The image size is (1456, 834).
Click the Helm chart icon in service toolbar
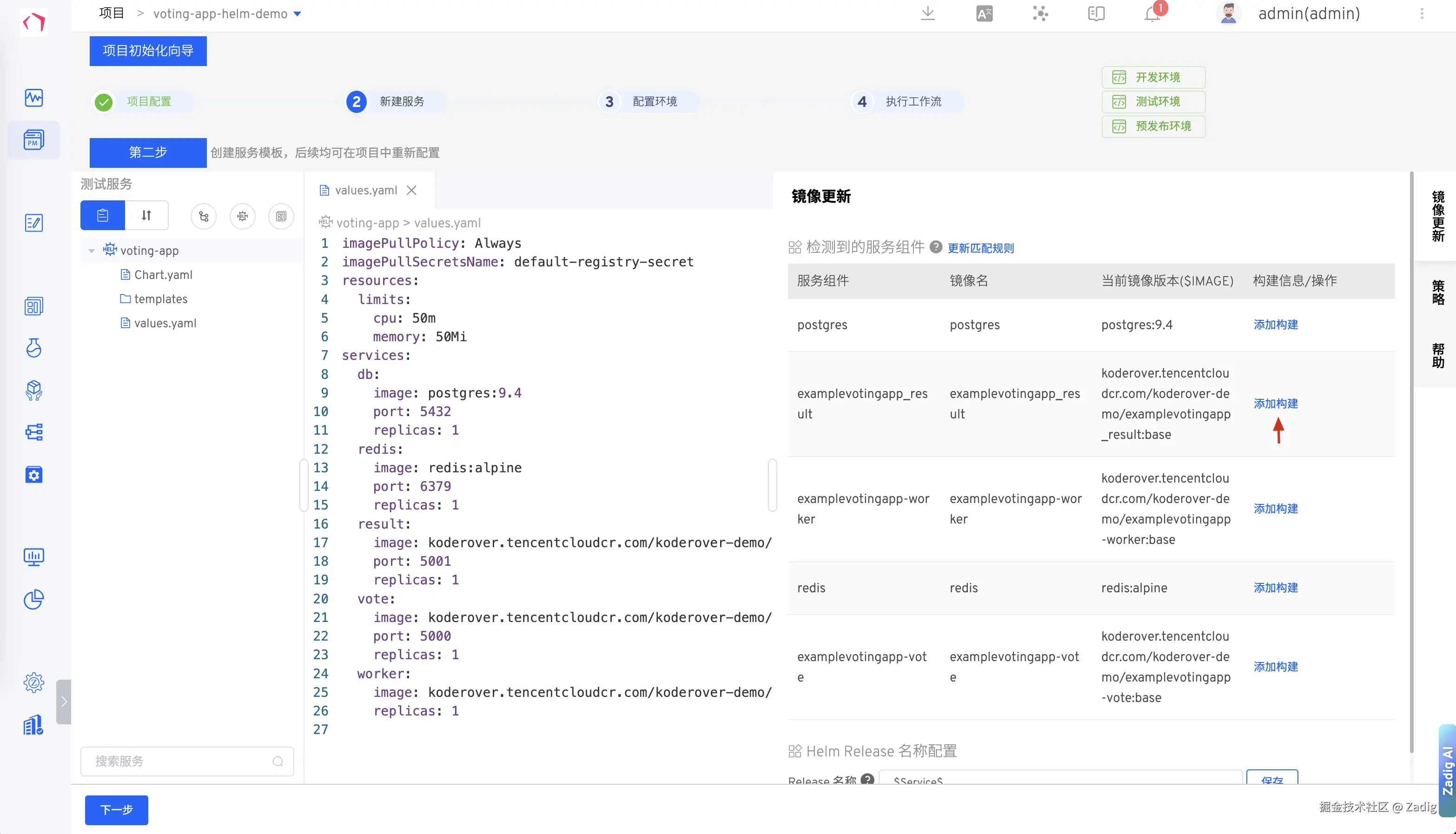pos(242,216)
